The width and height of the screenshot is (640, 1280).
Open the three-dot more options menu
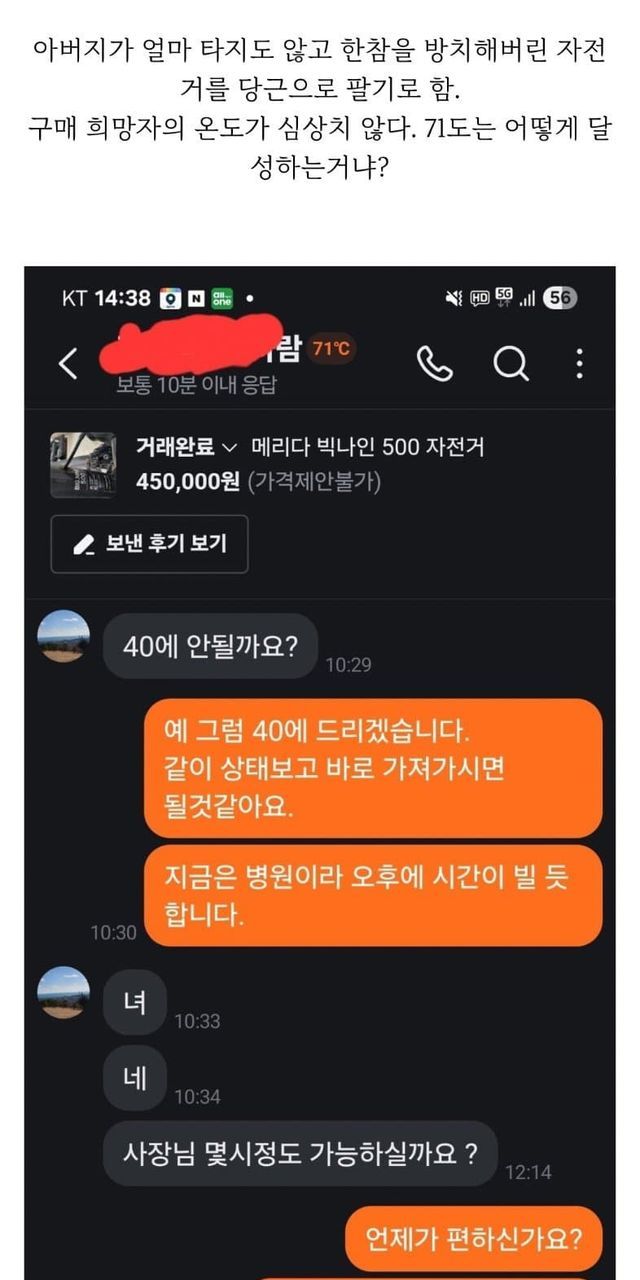[x=579, y=364]
